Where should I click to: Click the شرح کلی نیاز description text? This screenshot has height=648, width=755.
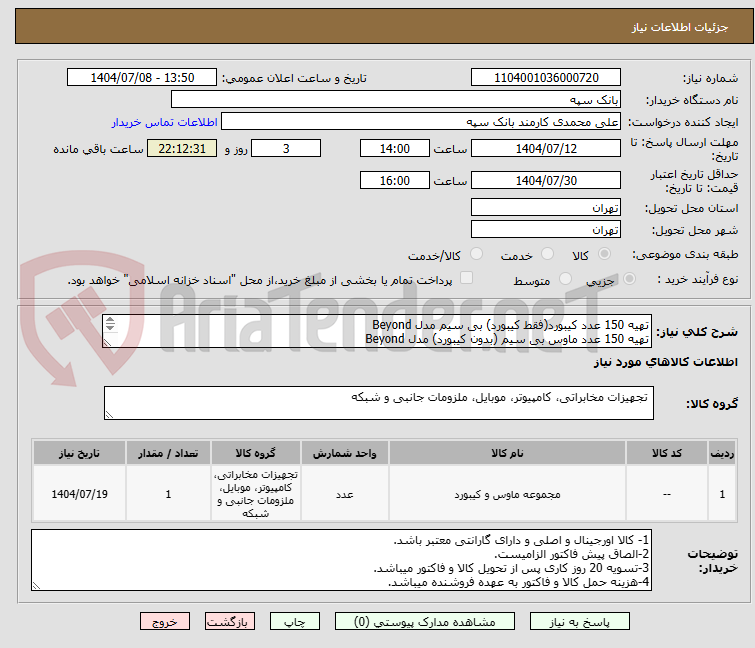click(377, 331)
